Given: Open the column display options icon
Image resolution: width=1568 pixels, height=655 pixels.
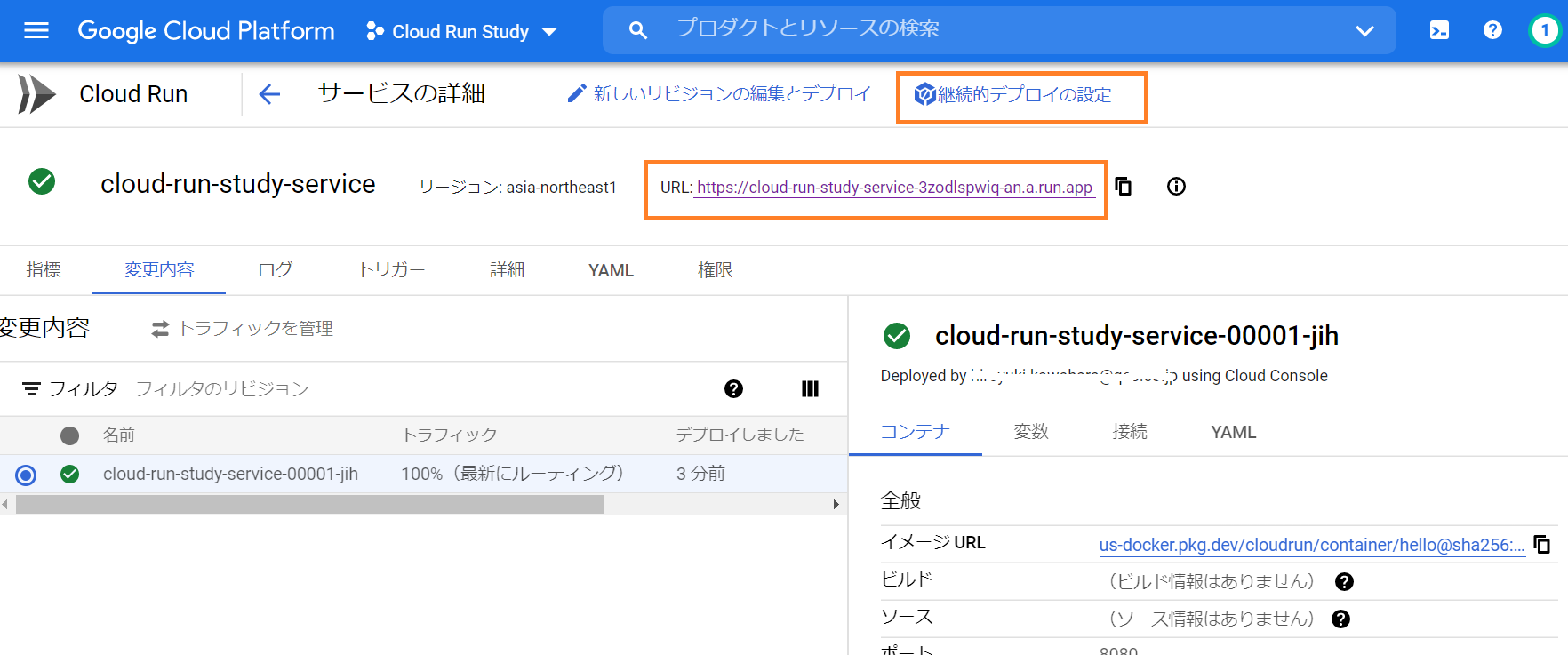Looking at the screenshot, I should coord(810,388).
